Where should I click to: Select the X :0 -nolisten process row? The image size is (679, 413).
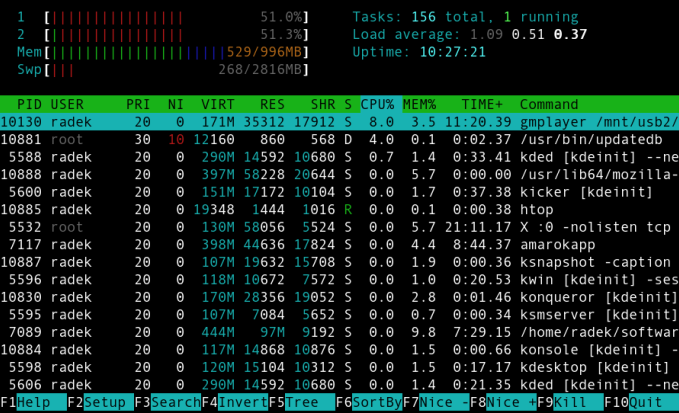pyautogui.click(x=340, y=227)
